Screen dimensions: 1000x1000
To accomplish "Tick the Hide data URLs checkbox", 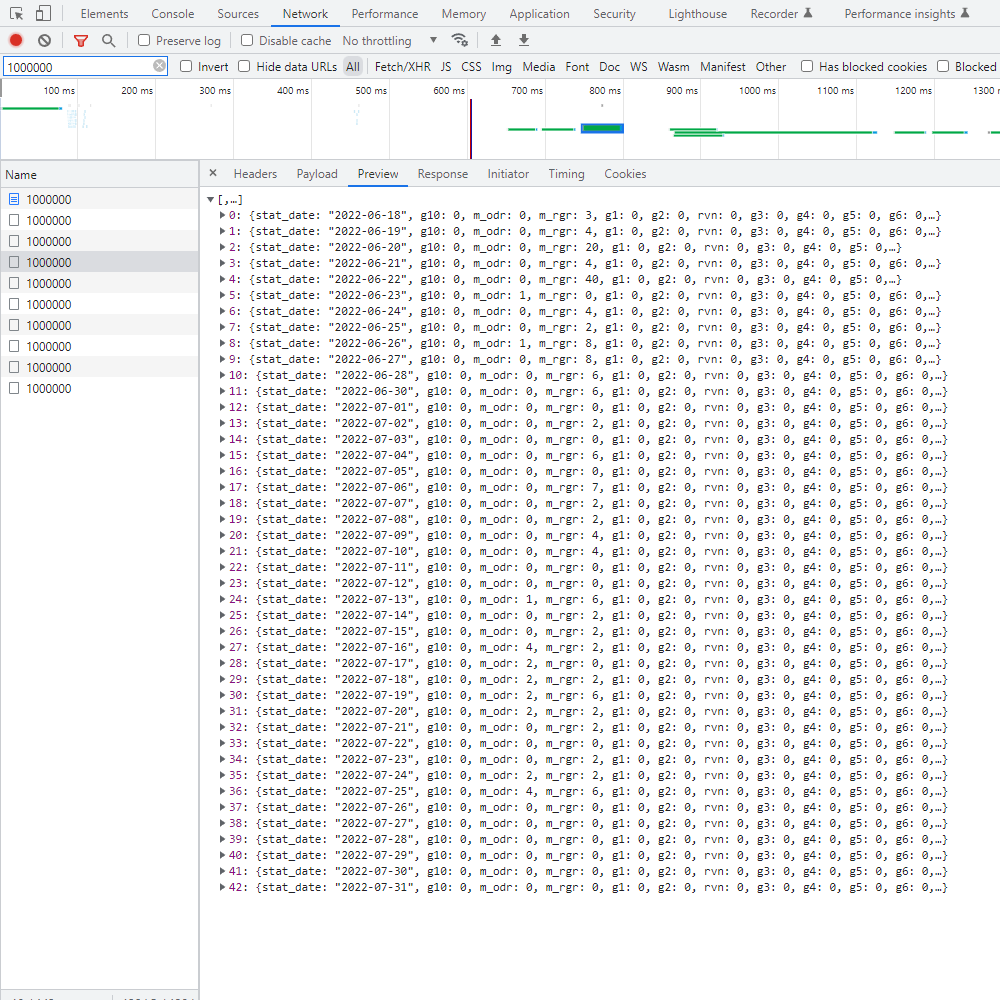I will point(244,66).
